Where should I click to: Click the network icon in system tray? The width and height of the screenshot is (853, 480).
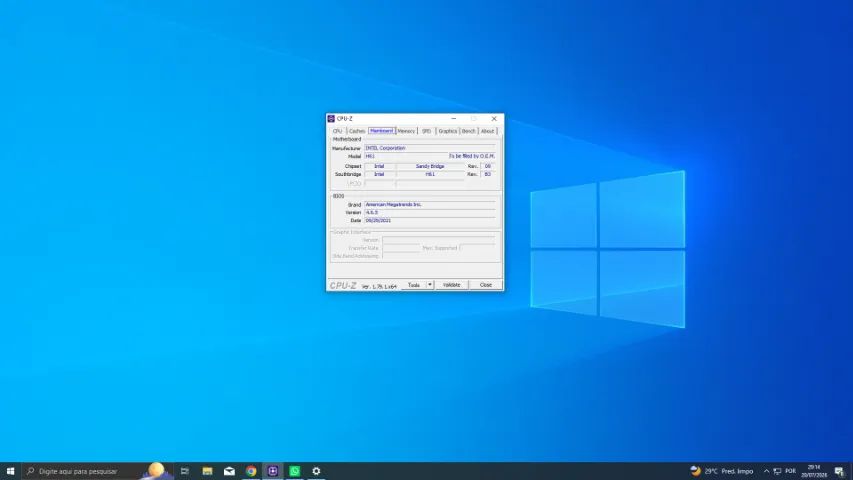click(777, 471)
